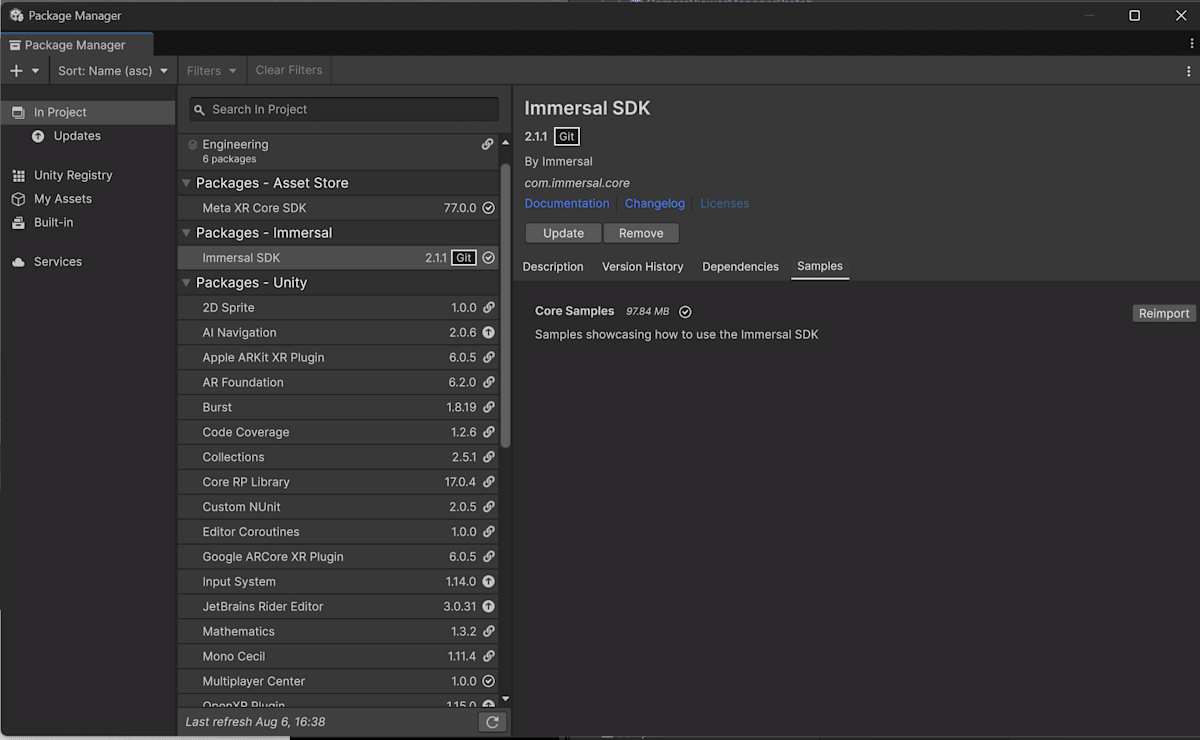
Task: Click installed checkmark on Meta XR Core SDK
Action: [x=488, y=208]
